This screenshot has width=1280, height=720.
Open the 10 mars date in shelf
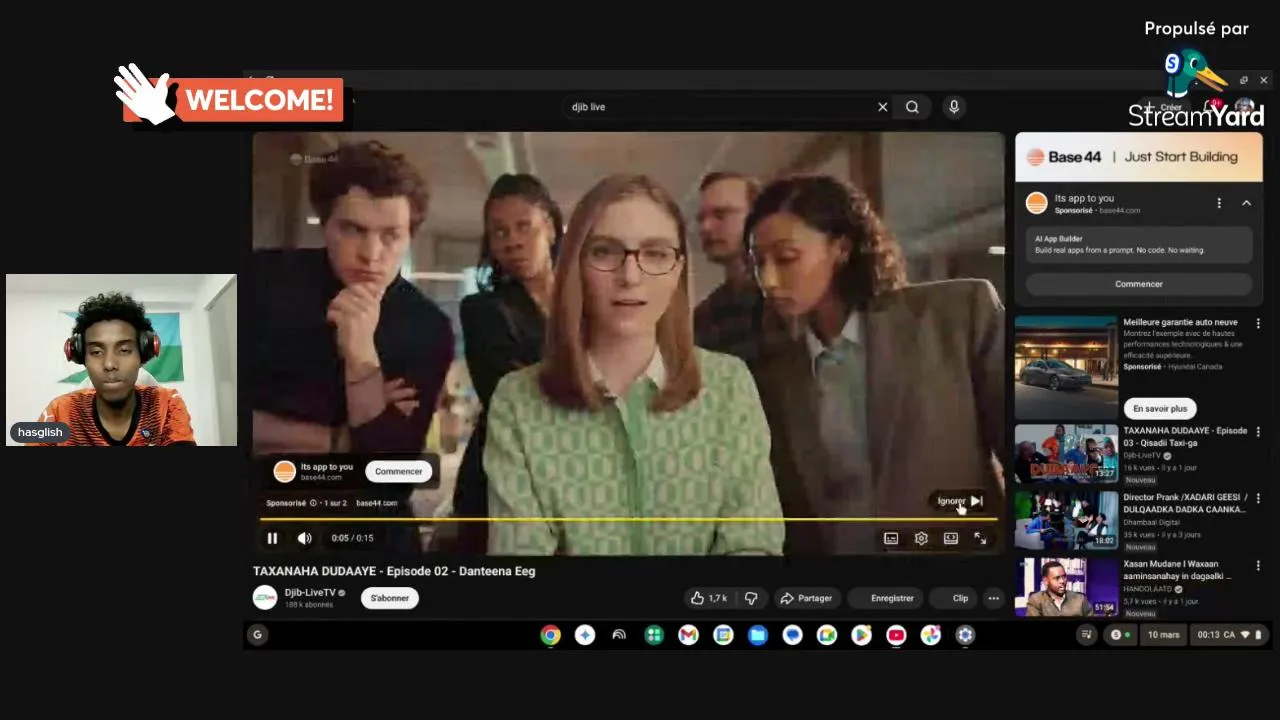coord(1163,635)
